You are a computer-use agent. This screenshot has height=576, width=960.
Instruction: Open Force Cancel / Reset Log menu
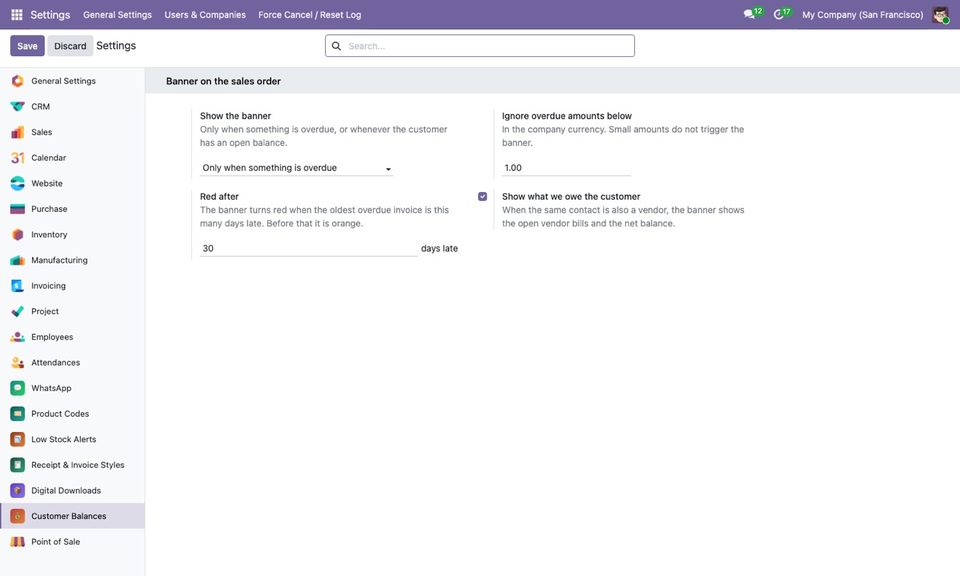[310, 15]
